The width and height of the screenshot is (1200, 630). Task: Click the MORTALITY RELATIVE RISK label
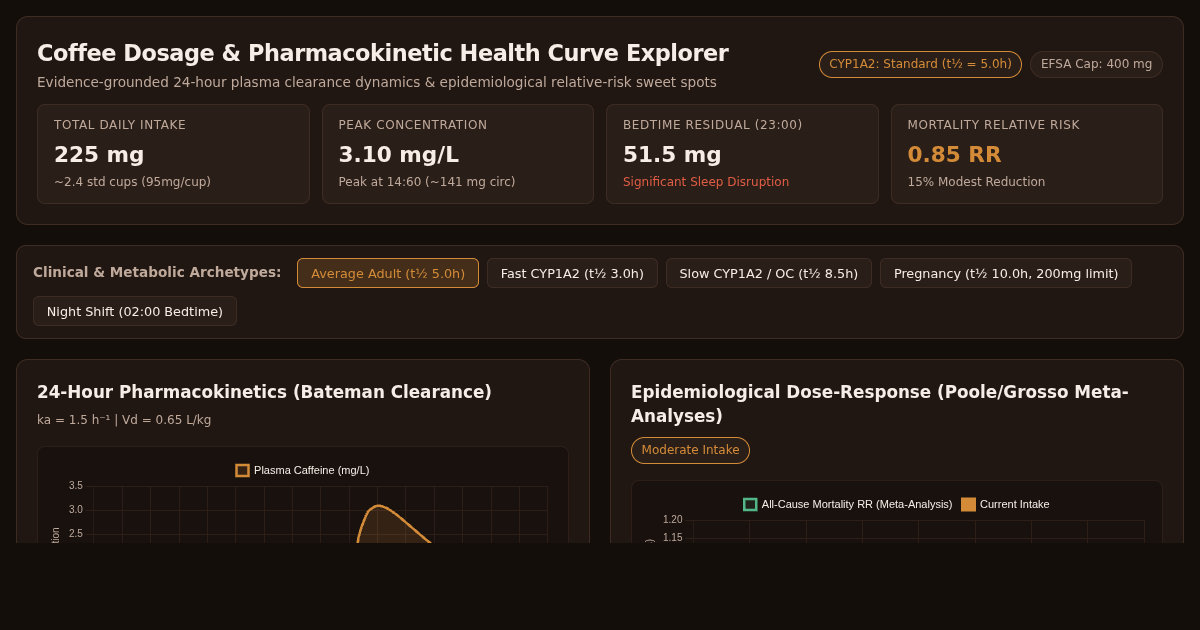click(994, 125)
